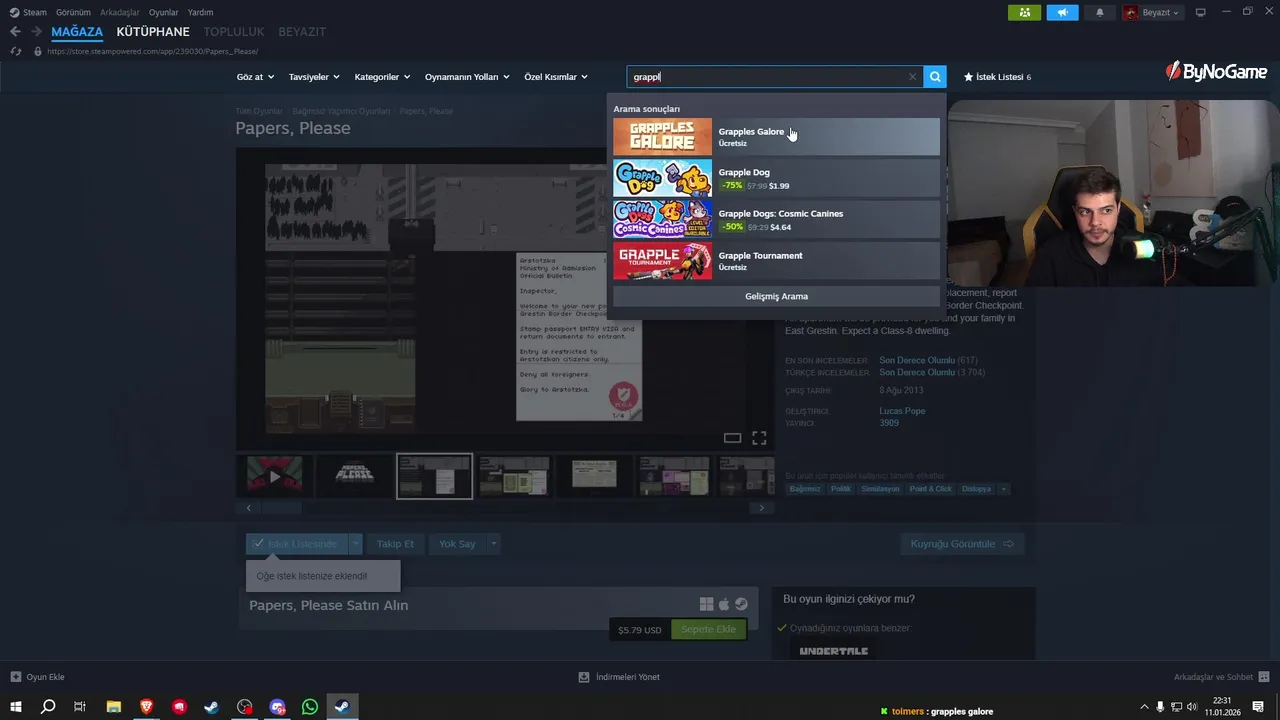Select the Papers Please logo thumbnail
This screenshot has width=1280, height=720.
(x=354, y=476)
